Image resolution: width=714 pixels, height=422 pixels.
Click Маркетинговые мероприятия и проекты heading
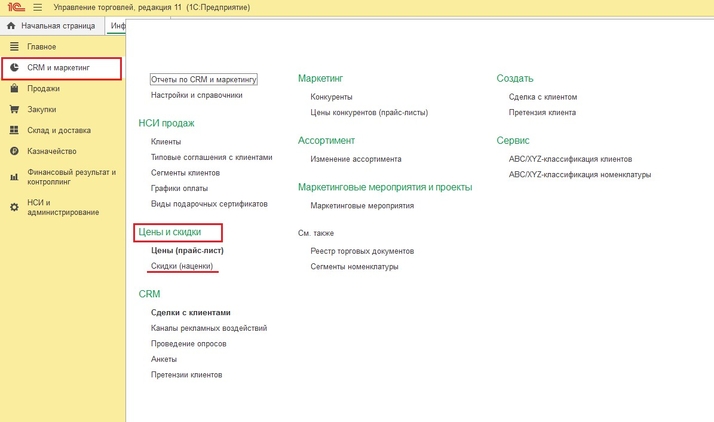[x=385, y=187]
